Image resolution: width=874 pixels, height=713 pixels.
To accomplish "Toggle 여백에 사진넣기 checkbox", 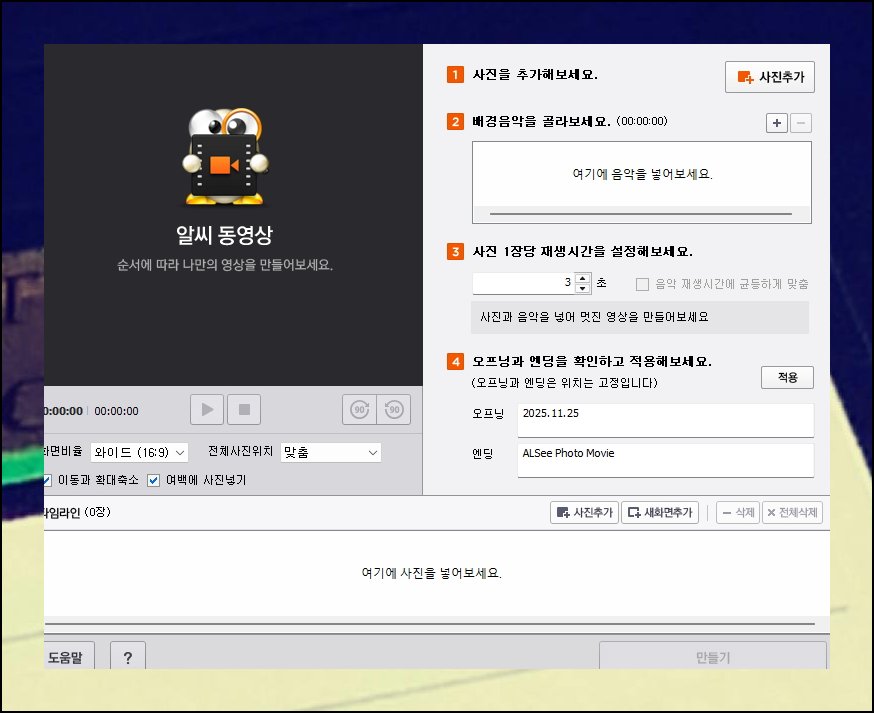I will (x=153, y=480).
